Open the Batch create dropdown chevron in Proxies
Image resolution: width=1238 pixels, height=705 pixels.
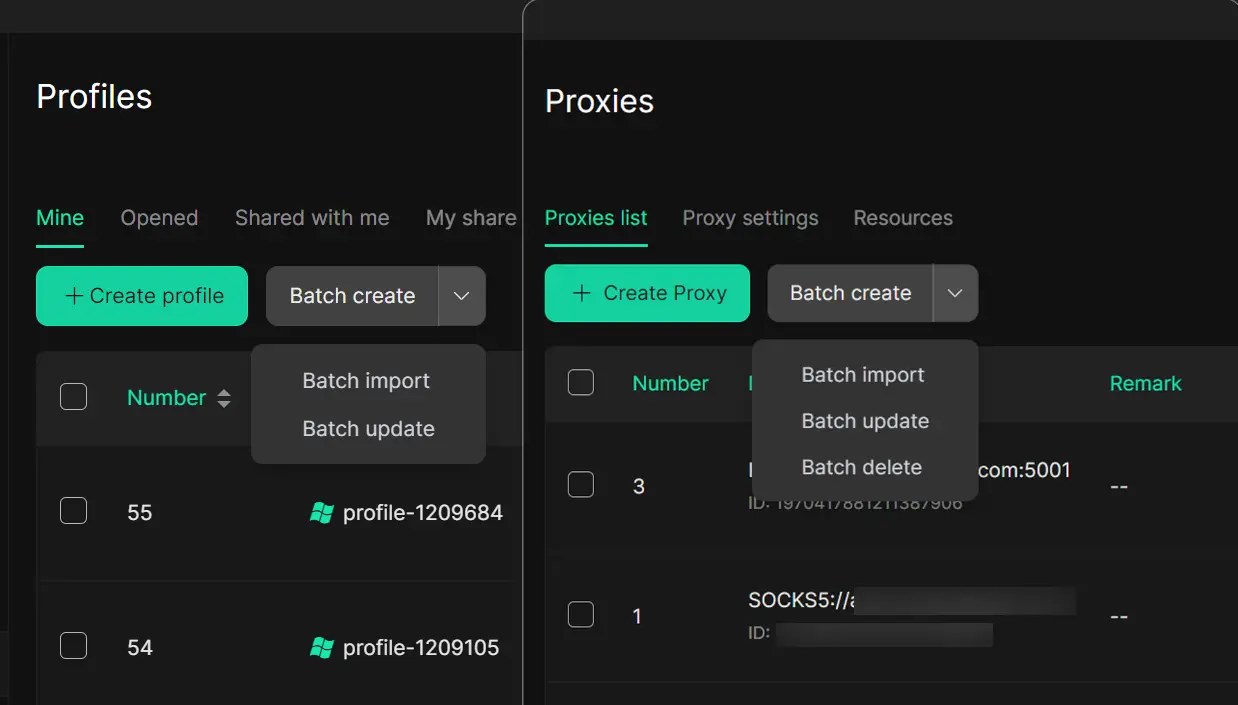955,293
